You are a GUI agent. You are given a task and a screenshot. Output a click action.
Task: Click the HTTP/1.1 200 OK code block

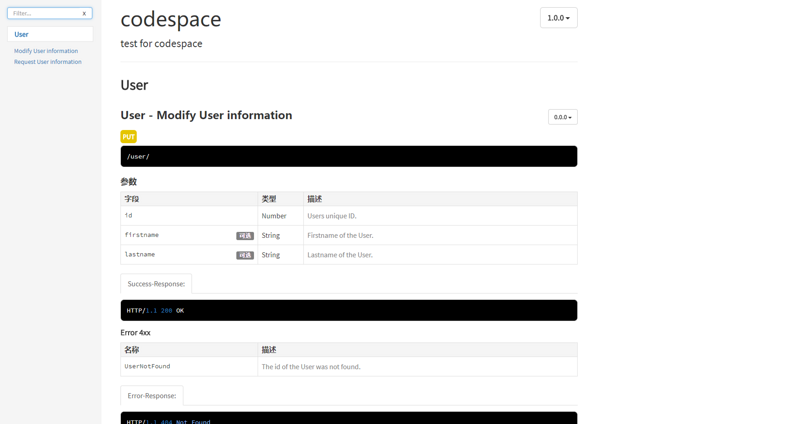(349, 310)
